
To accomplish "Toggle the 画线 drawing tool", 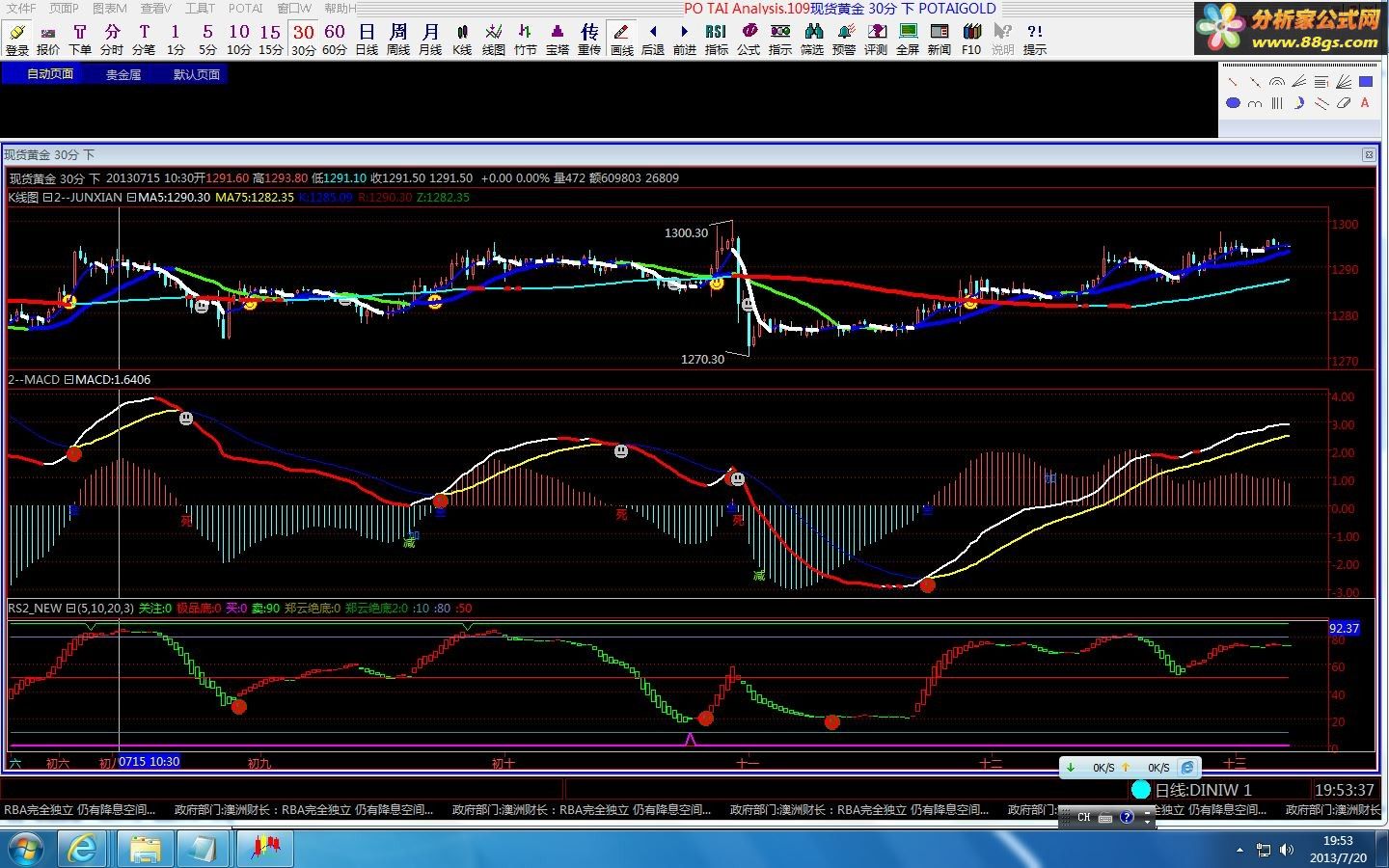I will point(622,40).
